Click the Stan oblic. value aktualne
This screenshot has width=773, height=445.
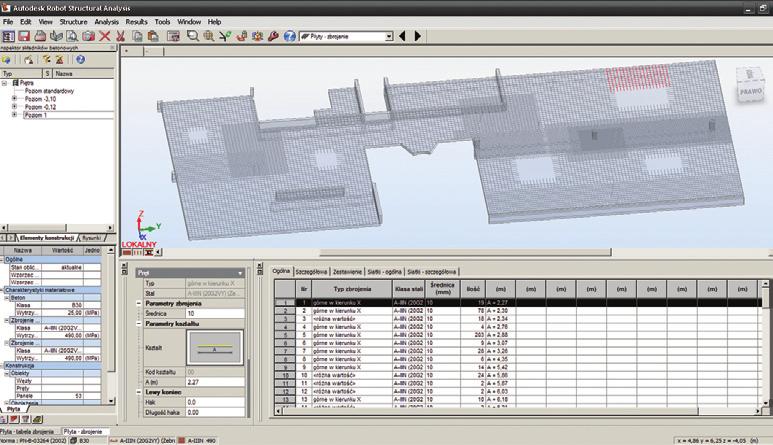63,268
